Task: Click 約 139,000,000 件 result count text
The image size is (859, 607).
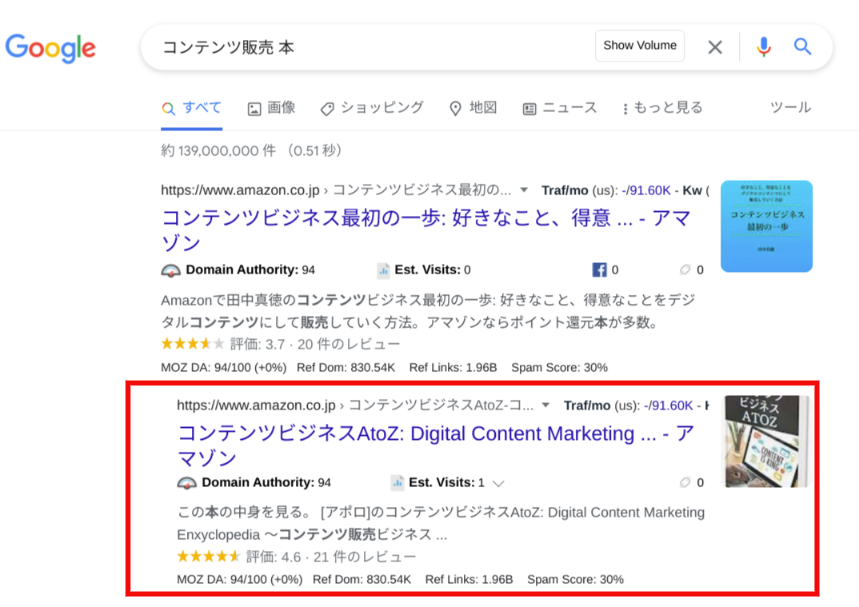Action: pos(219,151)
